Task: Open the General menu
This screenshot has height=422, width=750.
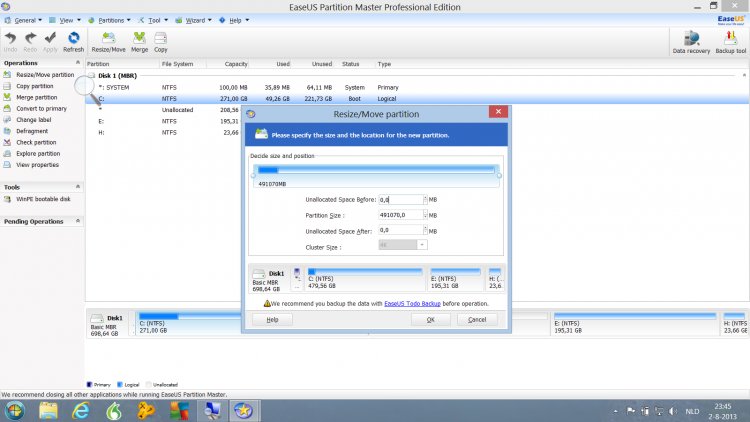Action: [x=23, y=20]
